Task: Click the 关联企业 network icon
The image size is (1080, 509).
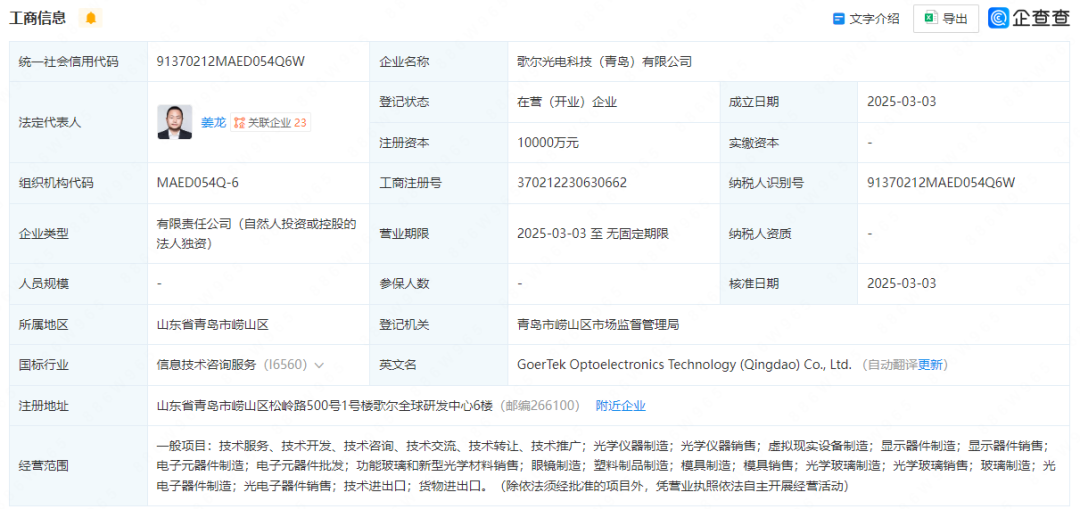Action: [x=239, y=123]
